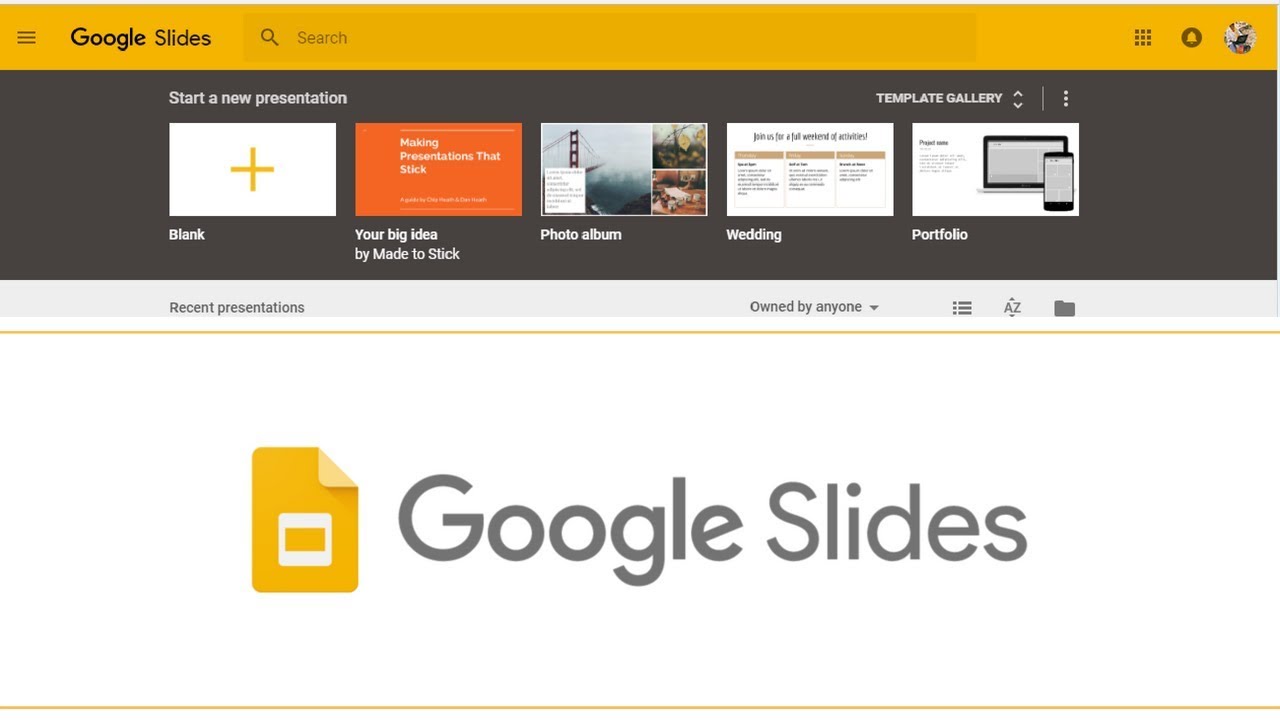Click the Portfolio label
1280x720 pixels.
(x=940, y=234)
